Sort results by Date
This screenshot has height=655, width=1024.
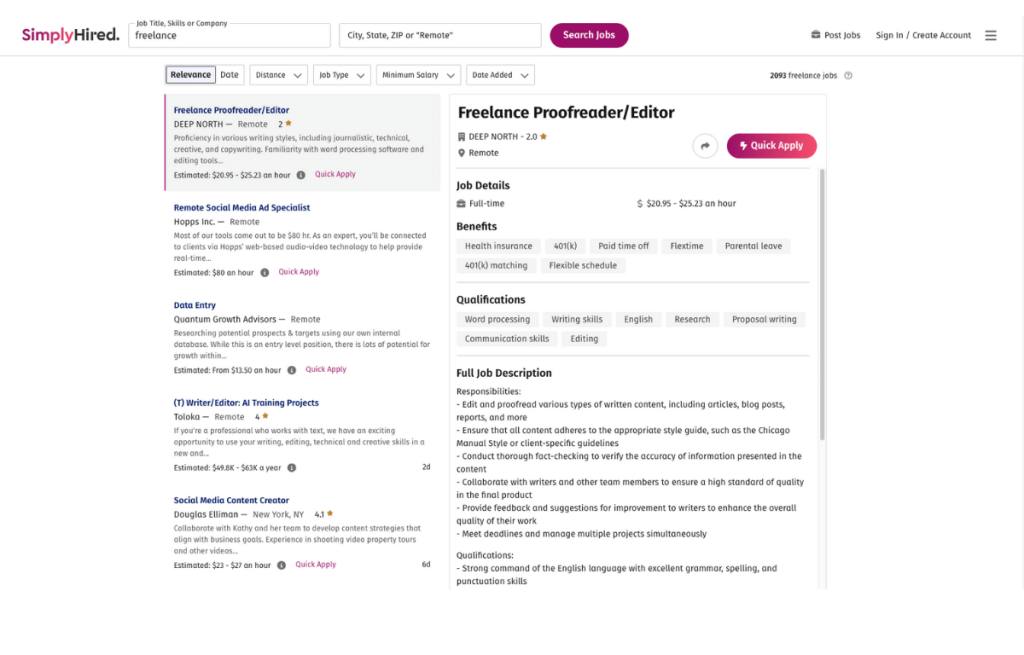click(230, 75)
